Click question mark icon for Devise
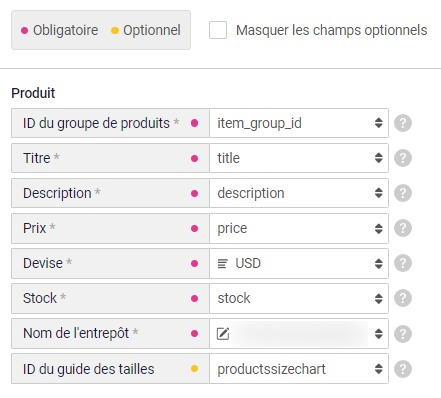 [x=403, y=263]
